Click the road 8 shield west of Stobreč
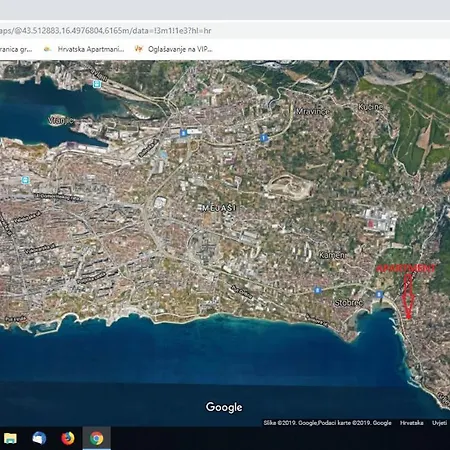 (317, 290)
